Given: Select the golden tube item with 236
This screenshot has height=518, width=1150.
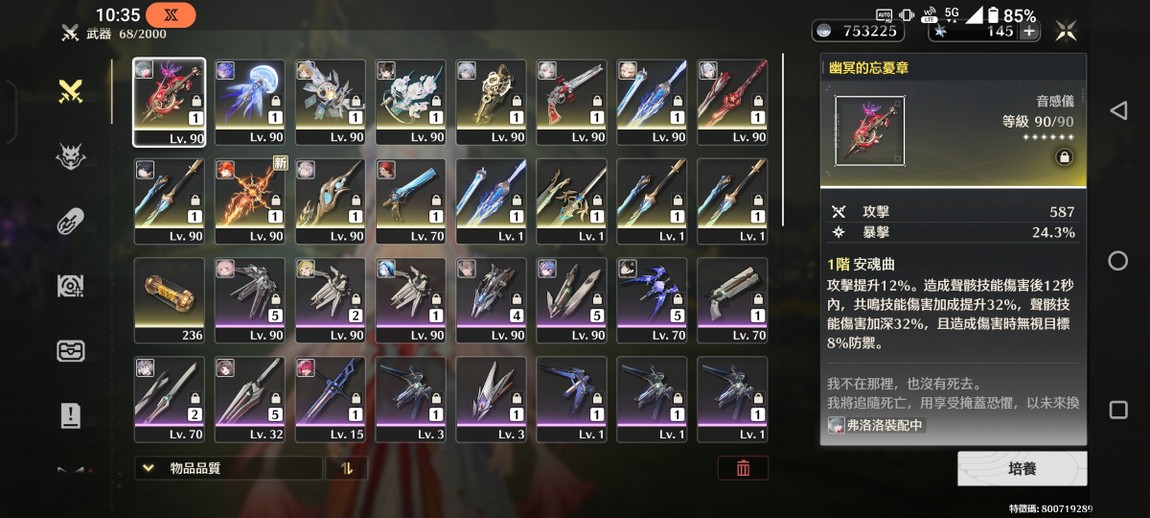Looking at the screenshot, I should (x=169, y=300).
